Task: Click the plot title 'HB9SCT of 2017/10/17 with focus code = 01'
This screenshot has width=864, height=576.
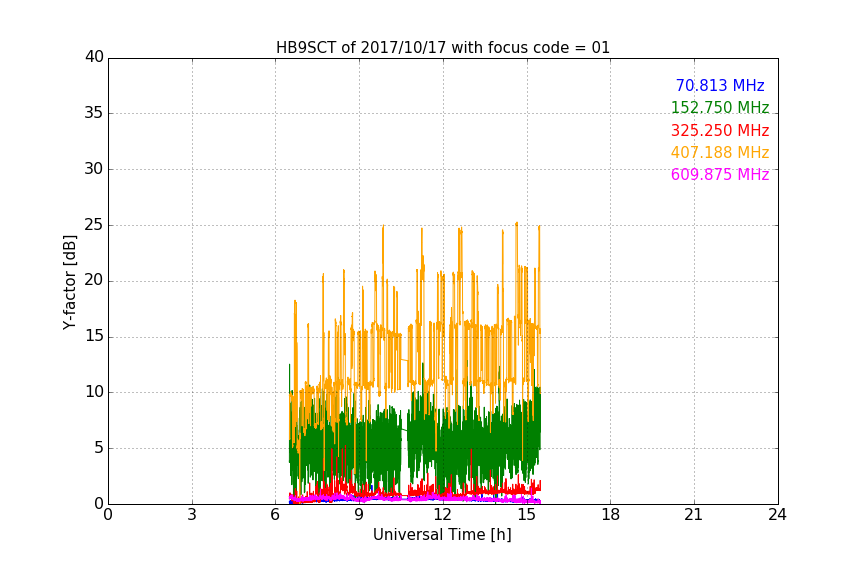Action: pos(443,48)
